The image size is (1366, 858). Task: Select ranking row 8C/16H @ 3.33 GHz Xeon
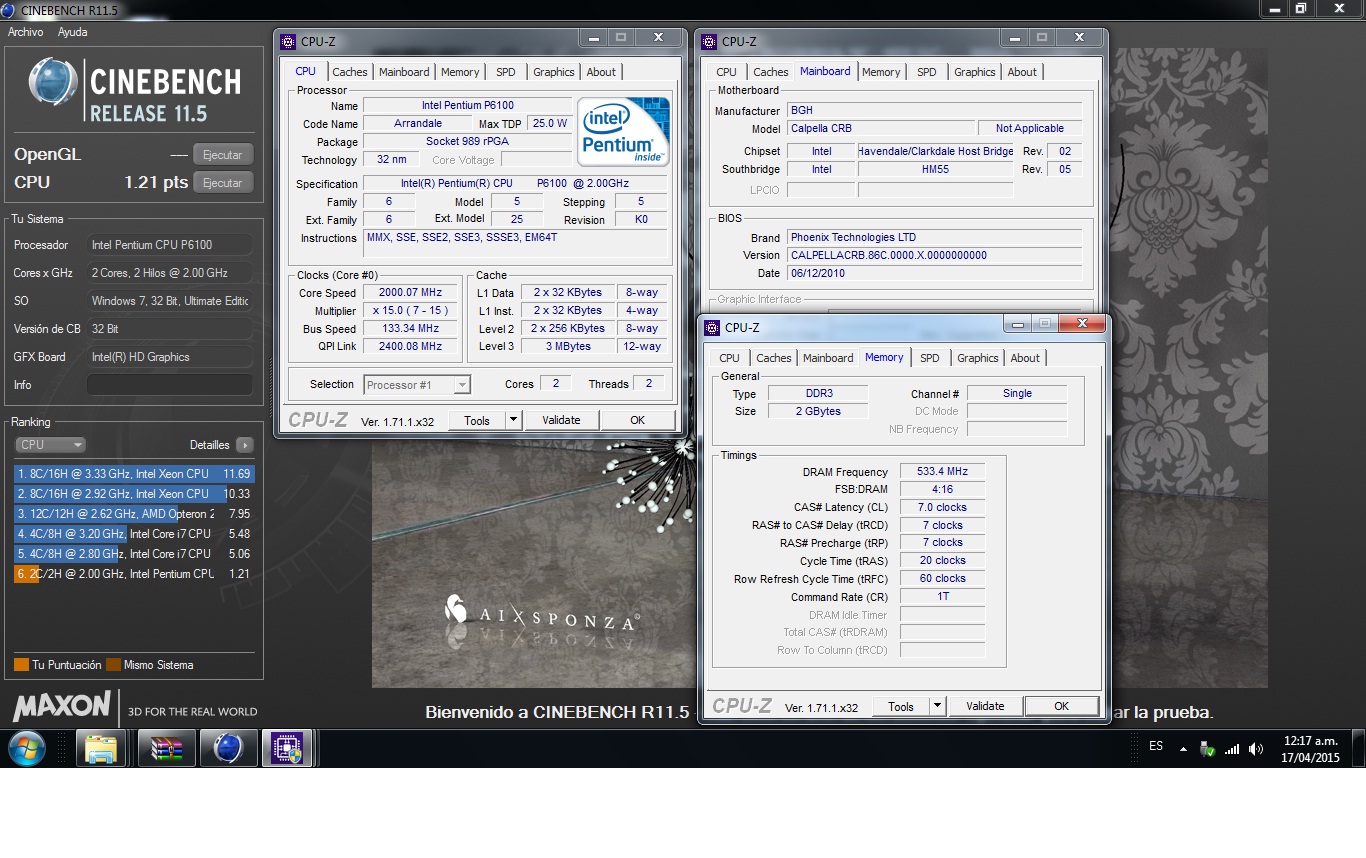[134, 474]
